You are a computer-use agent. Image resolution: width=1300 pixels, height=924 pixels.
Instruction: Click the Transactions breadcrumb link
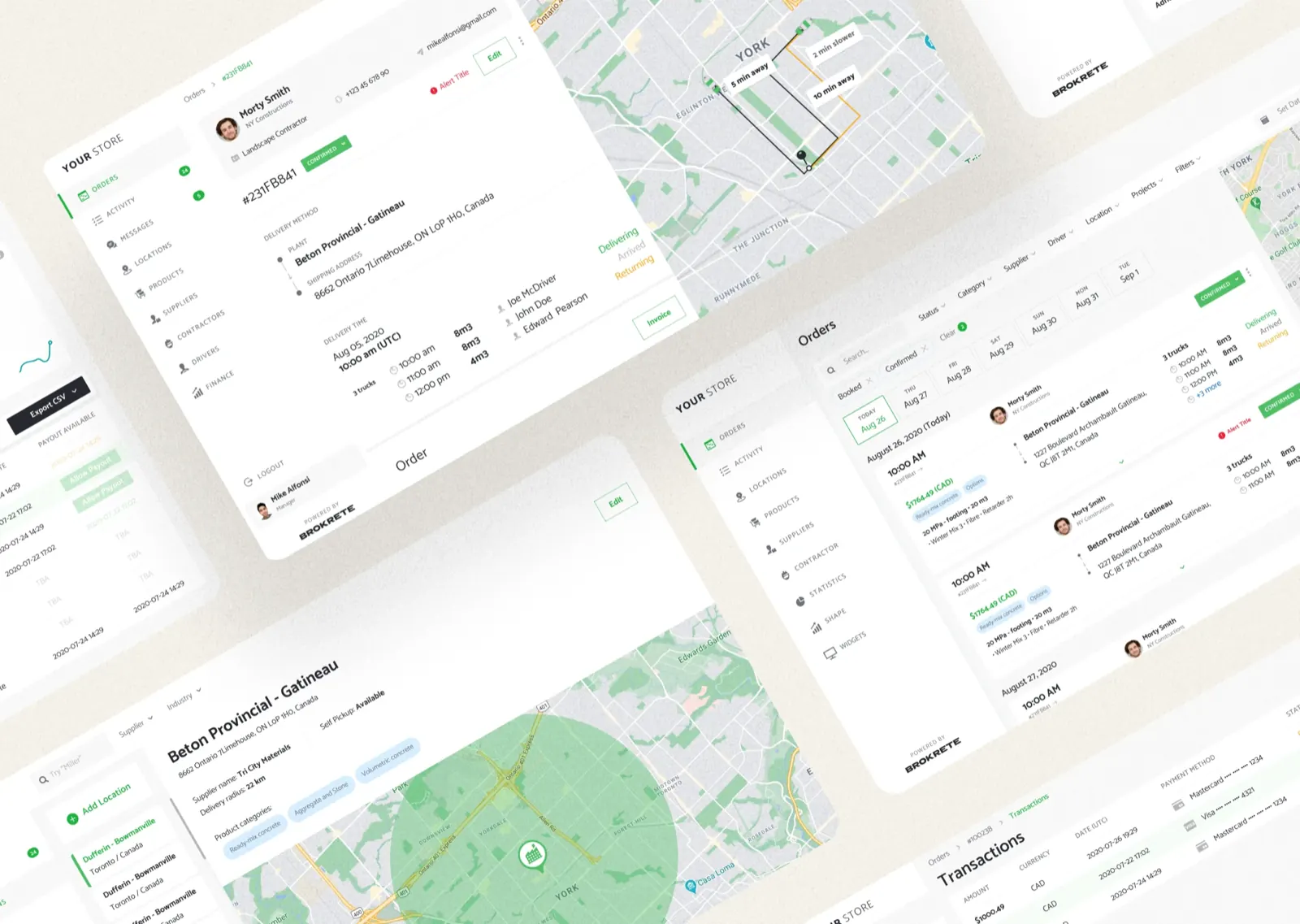point(1029,805)
